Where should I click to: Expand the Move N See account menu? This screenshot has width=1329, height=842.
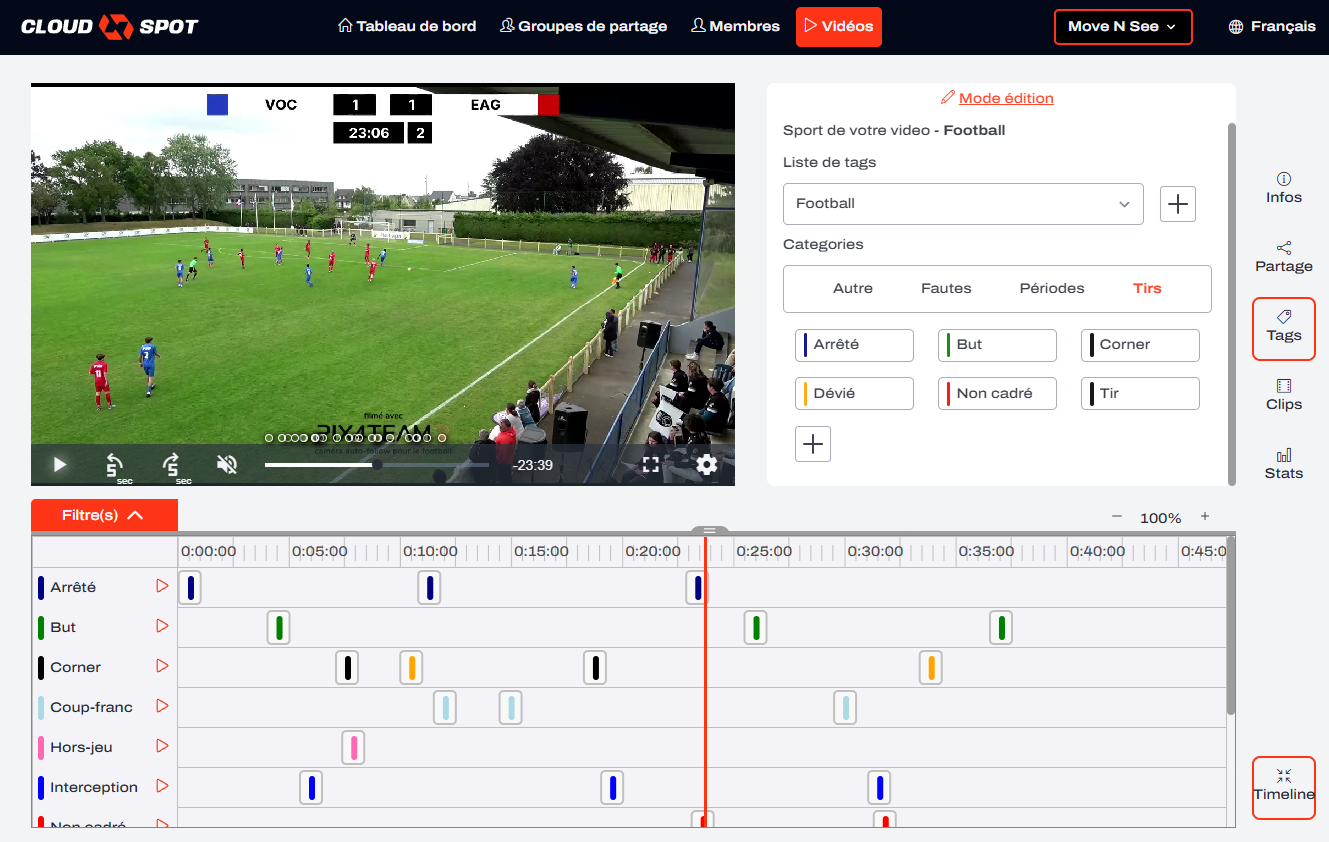(1122, 27)
